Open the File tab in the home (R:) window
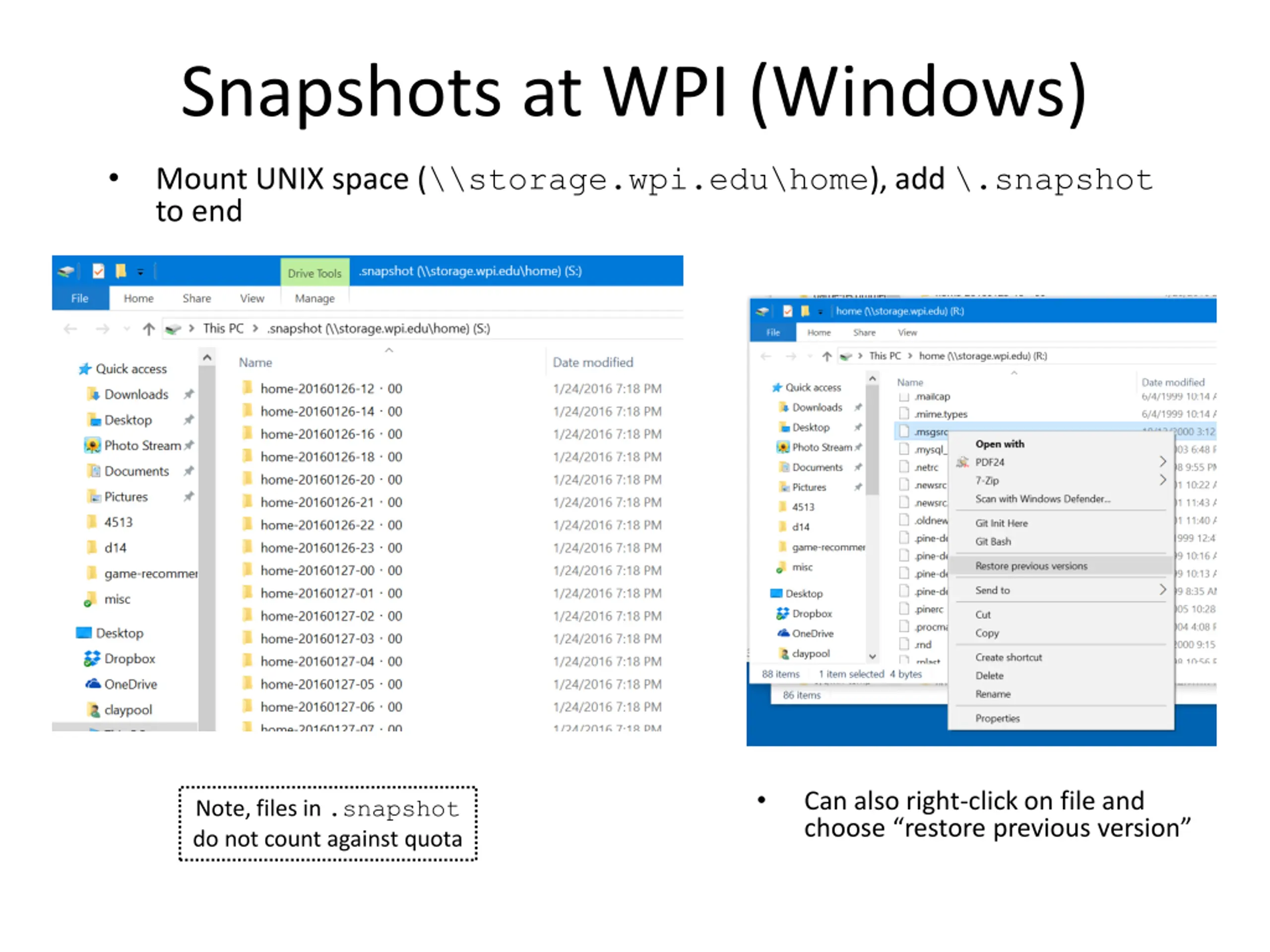1270x952 pixels. click(x=773, y=333)
